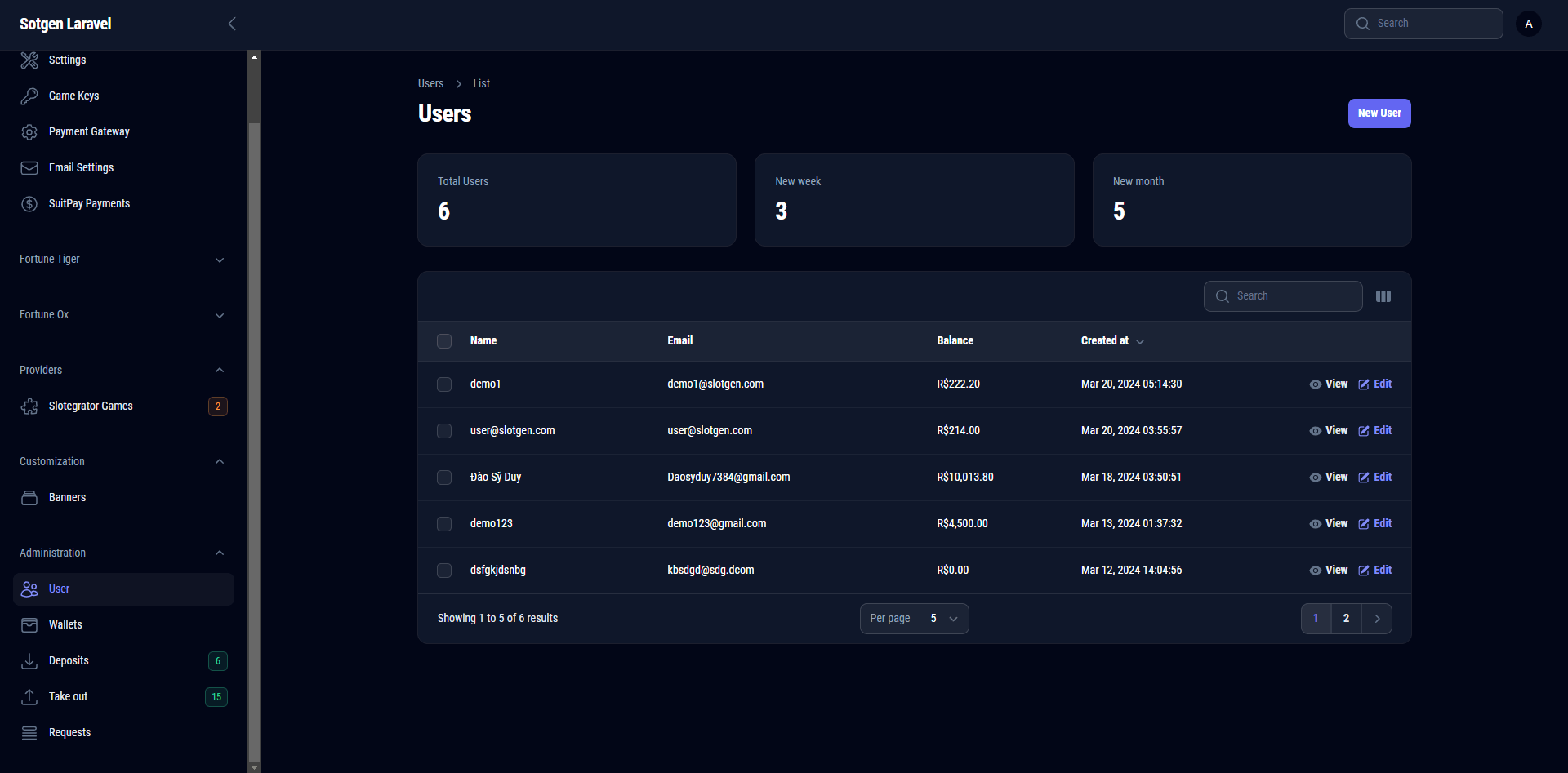Screen dimensions: 1568x773
Task: Open Email Settings envelope icon
Action: click(x=29, y=168)
